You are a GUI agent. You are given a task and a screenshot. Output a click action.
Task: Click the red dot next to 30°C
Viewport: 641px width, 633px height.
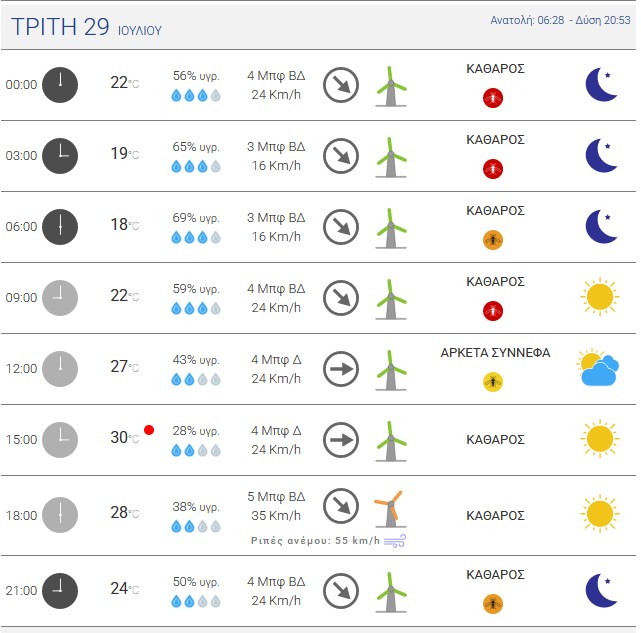[149, 430]
